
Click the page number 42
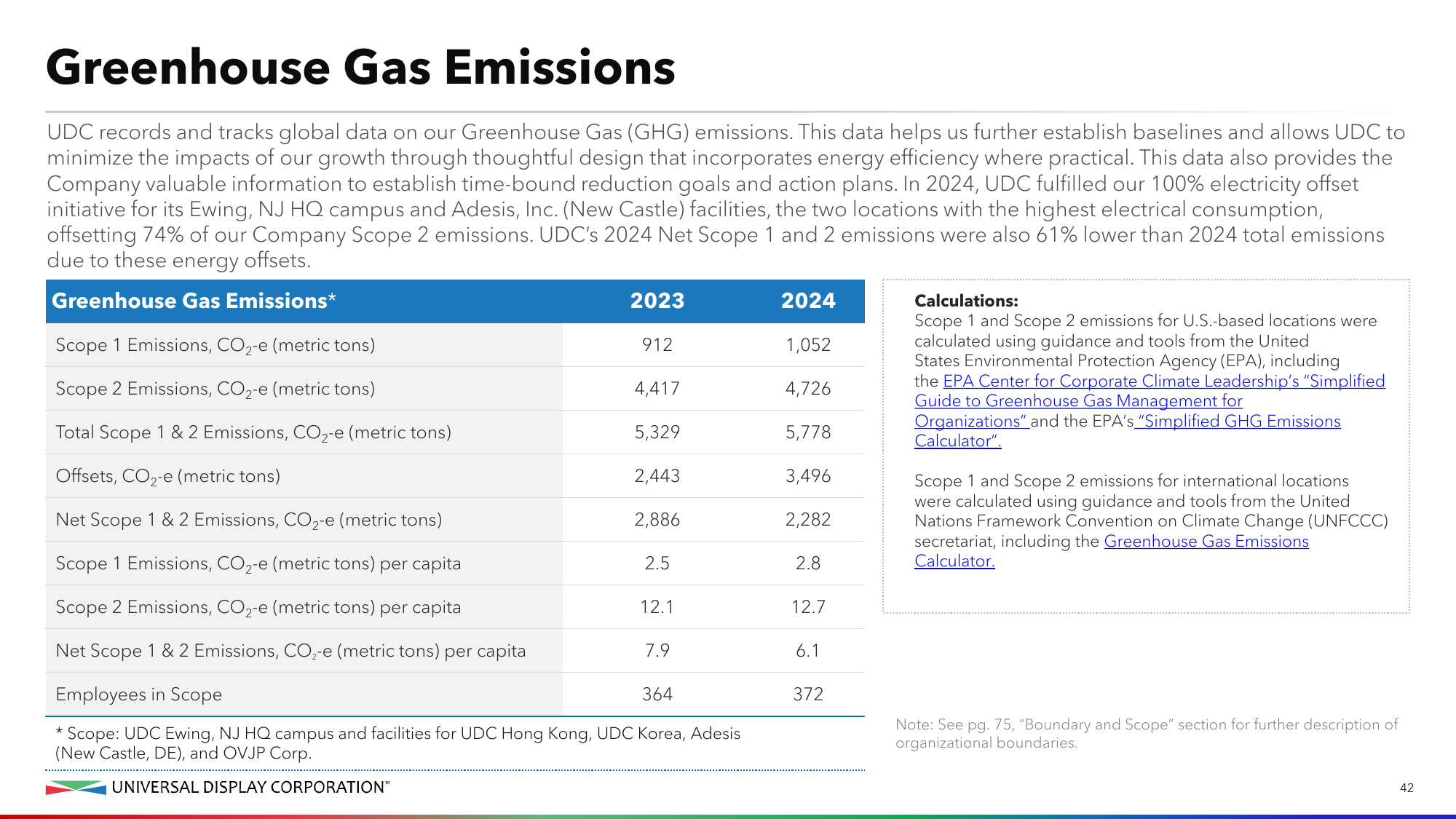pyautogui.click(x=1406, y=788)
